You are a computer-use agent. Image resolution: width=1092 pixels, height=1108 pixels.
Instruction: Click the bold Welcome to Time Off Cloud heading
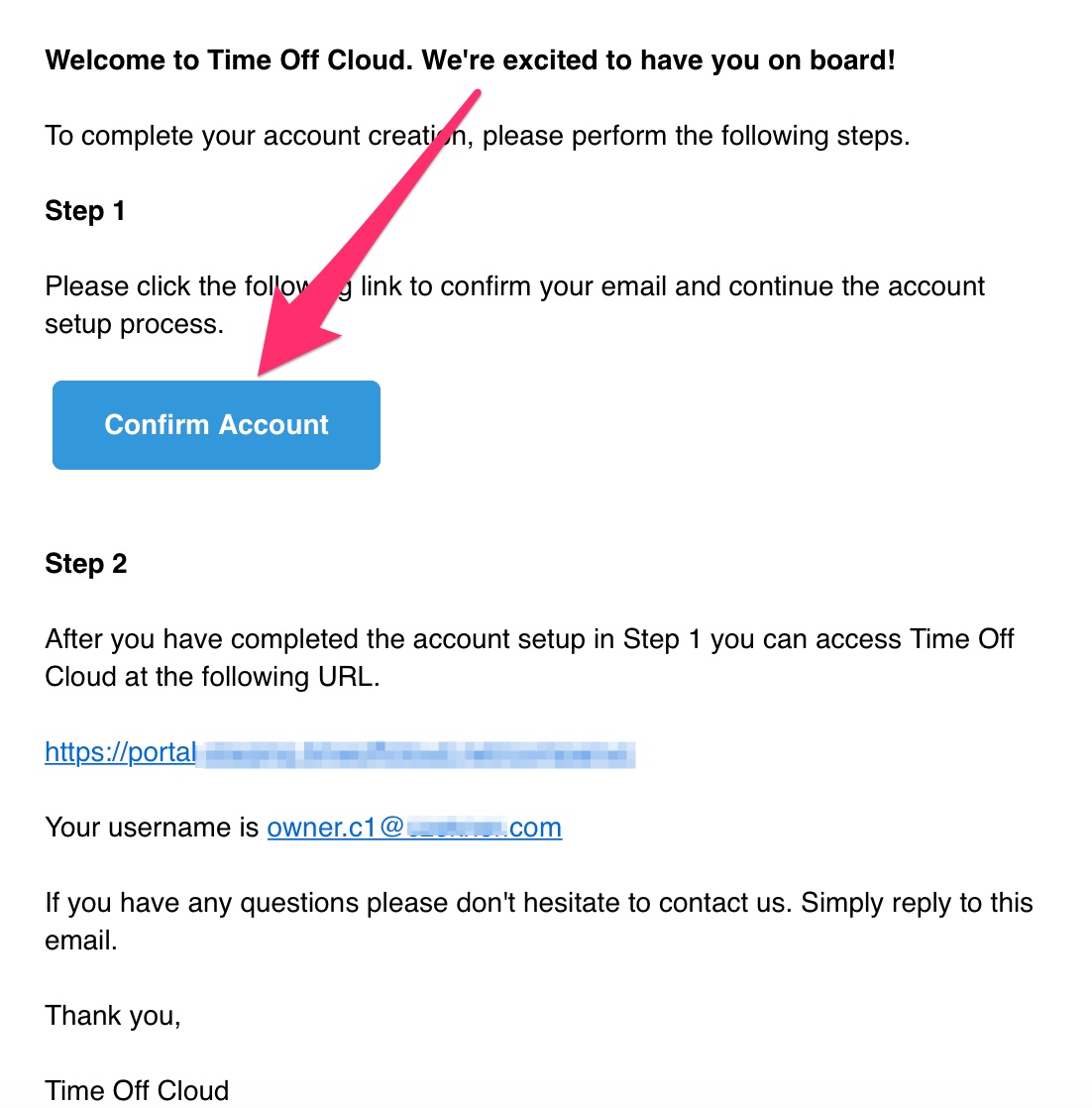[470, 60]
